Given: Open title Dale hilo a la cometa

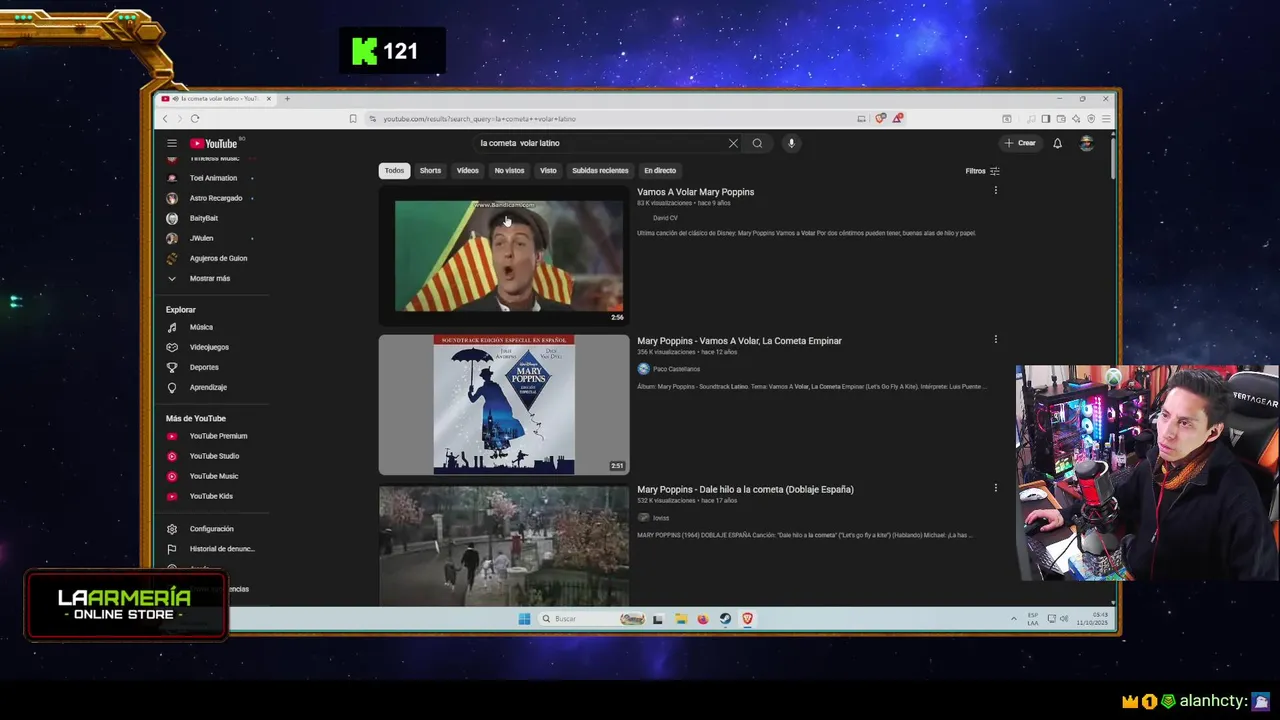Looking at the screenshot, I should click(745, 489).
